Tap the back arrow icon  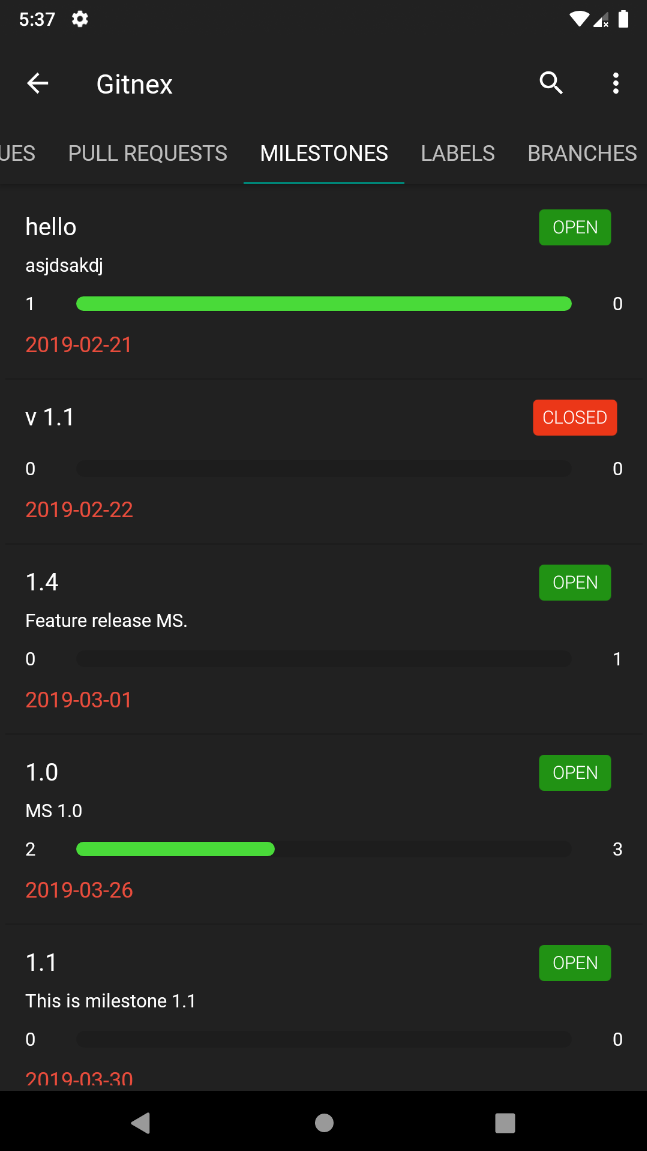(38, 84)
